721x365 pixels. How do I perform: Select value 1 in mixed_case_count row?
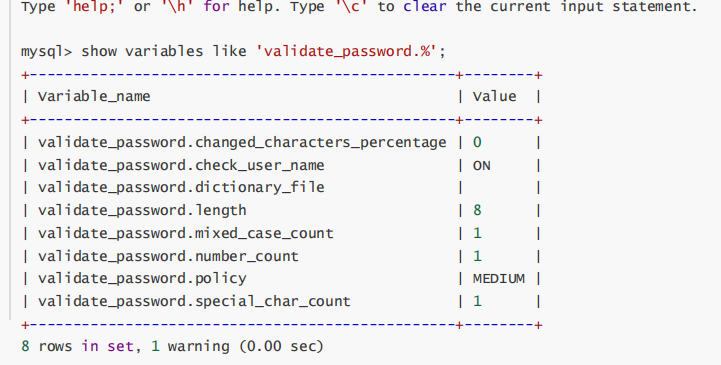pyautogui.click(x=477, y=233)
